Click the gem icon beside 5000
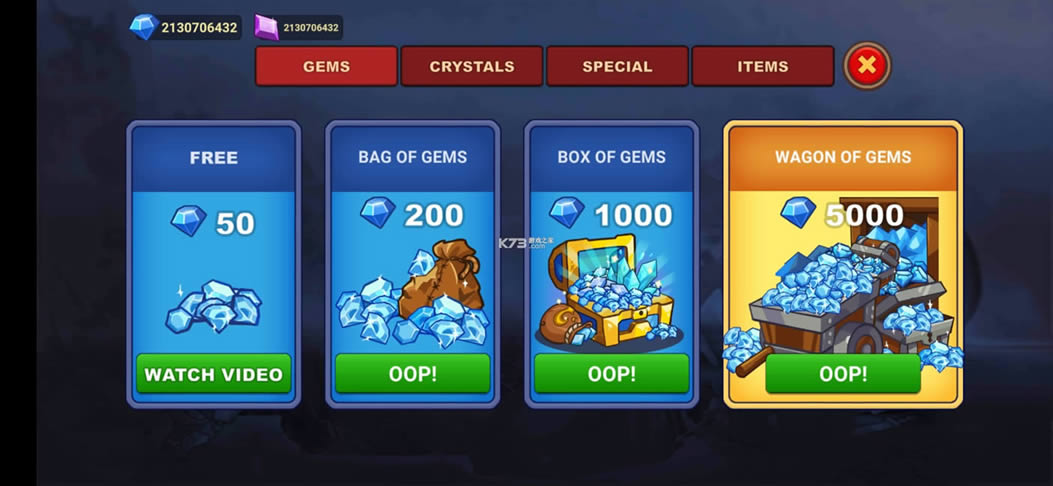This screenshot has width=1053, height=486. click(798, 211)
